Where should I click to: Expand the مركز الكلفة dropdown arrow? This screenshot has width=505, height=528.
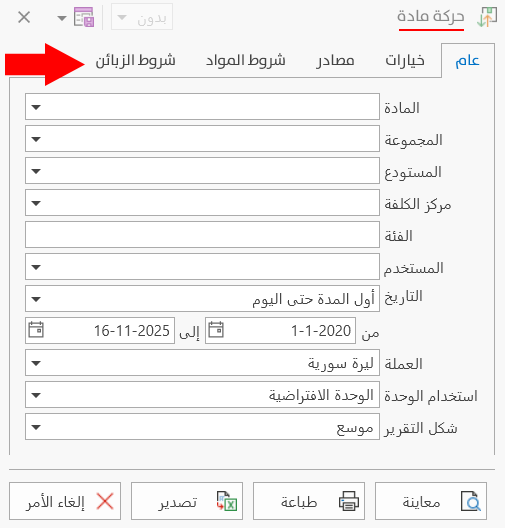[36, 203]
